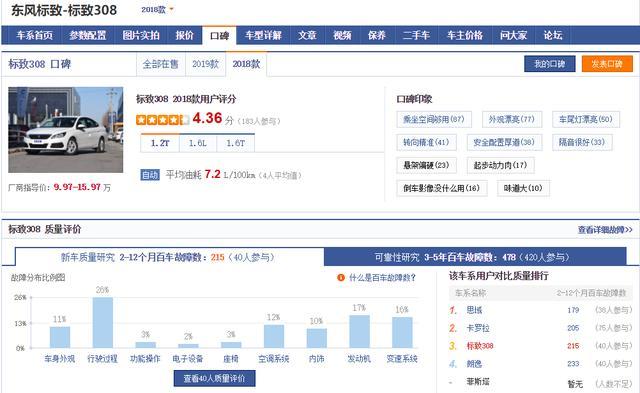Open 车型详解 navigation item
This screenshot has height=393, width=640.
click(x=263, y=36)
